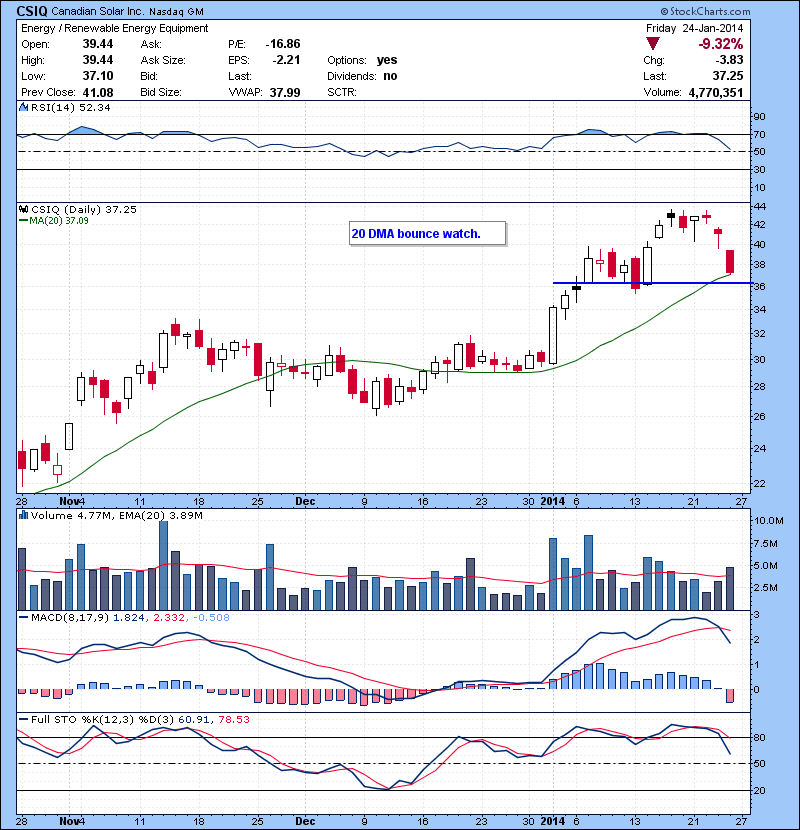Click the Bid Size: label
This screenshot has width=800, height=830.
tap(161, 92)
